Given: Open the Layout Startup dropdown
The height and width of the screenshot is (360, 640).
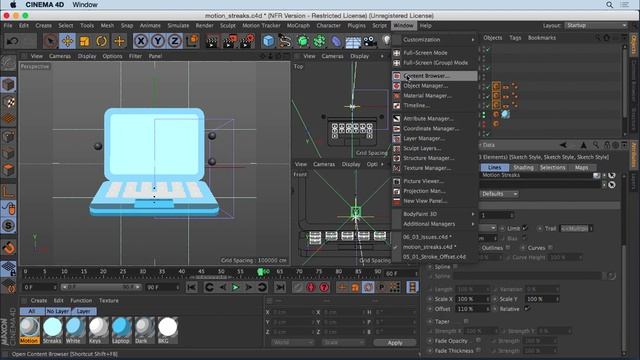Looking at the screenshot, I should pyautogui.click(x=596, y=25).
